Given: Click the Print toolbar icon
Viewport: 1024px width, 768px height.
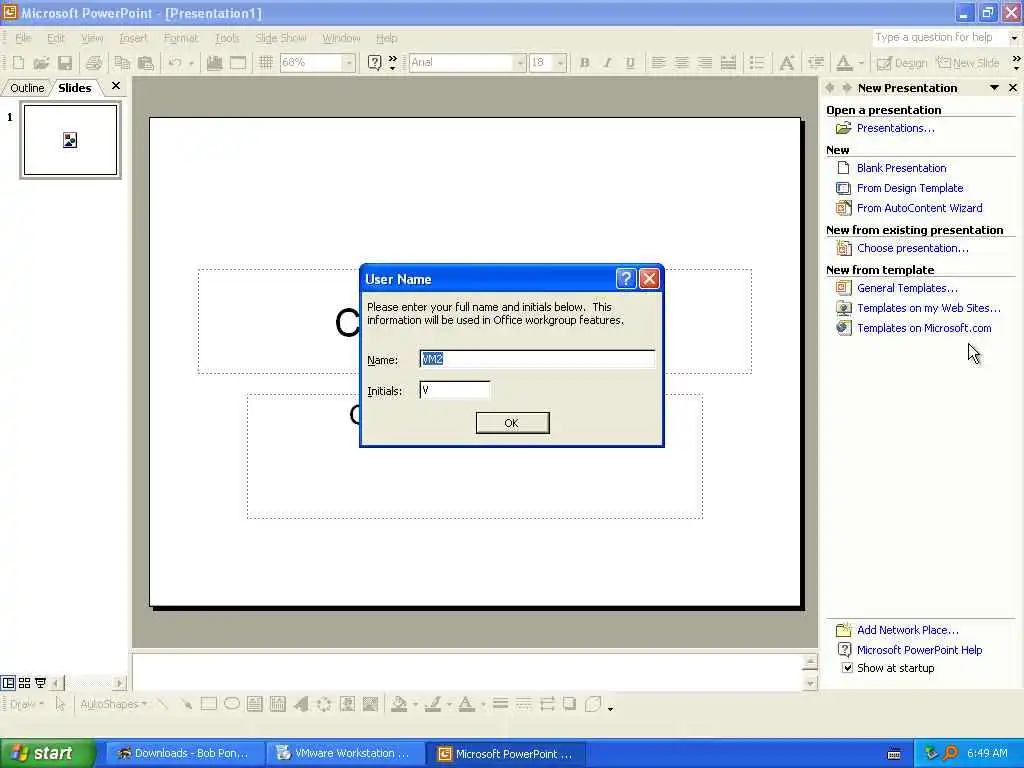Looking at the screenshot, I should 94,63.
